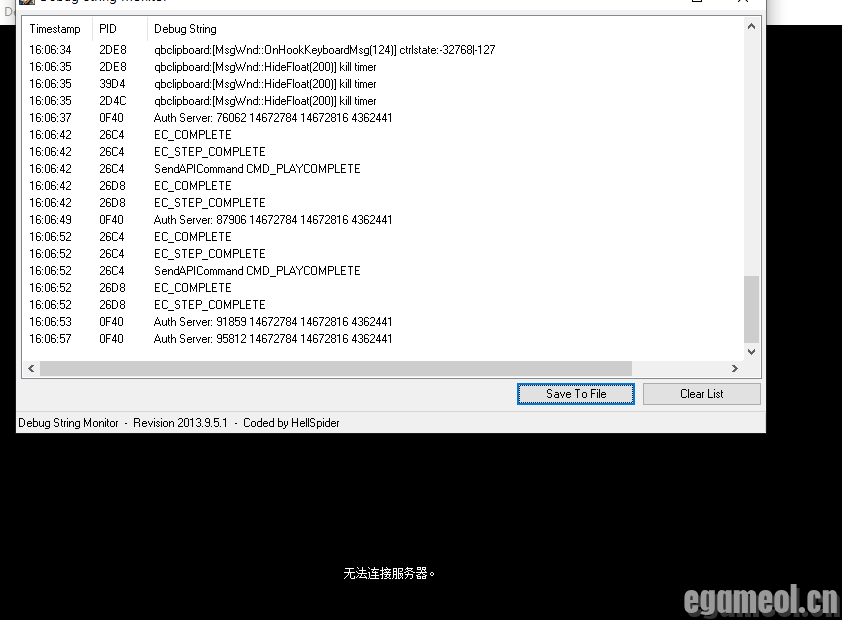Click the horizontal scrollbar left arrow
The image size is (842, 620).
coord(31,368)
